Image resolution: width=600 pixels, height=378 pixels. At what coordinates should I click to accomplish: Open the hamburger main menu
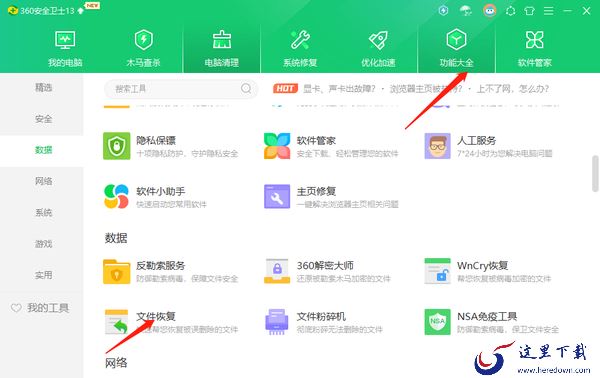coord(548,11)
